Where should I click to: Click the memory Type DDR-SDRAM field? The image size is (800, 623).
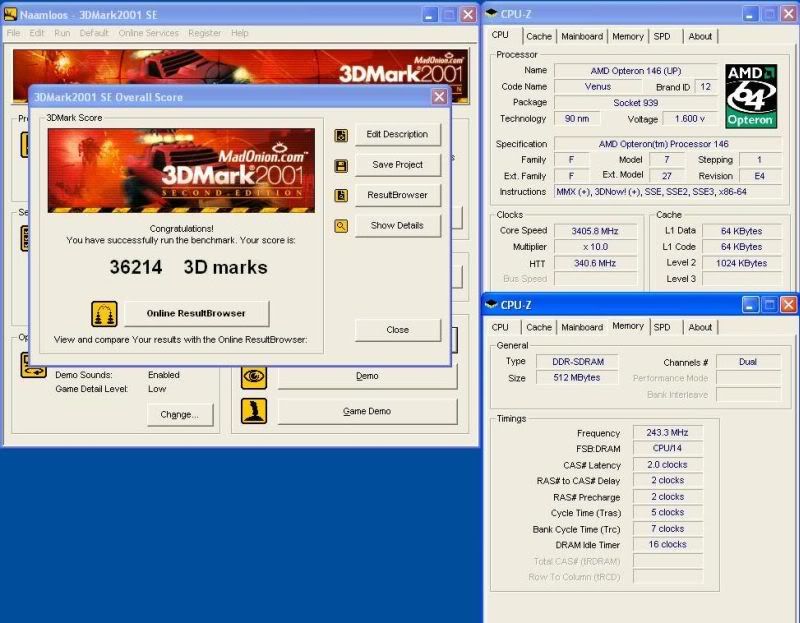click(578, 362)
